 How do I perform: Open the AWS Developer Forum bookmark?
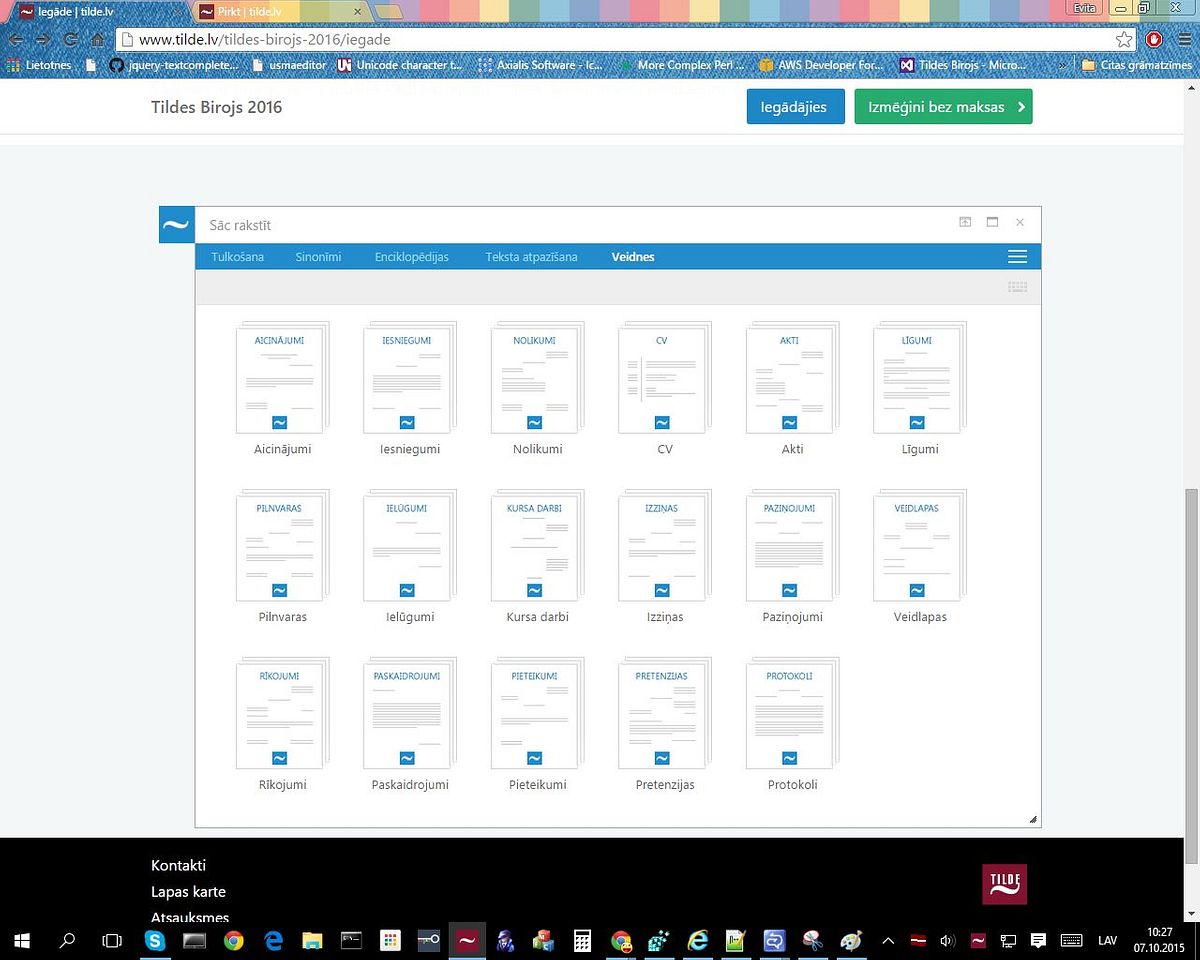point(821,65)
